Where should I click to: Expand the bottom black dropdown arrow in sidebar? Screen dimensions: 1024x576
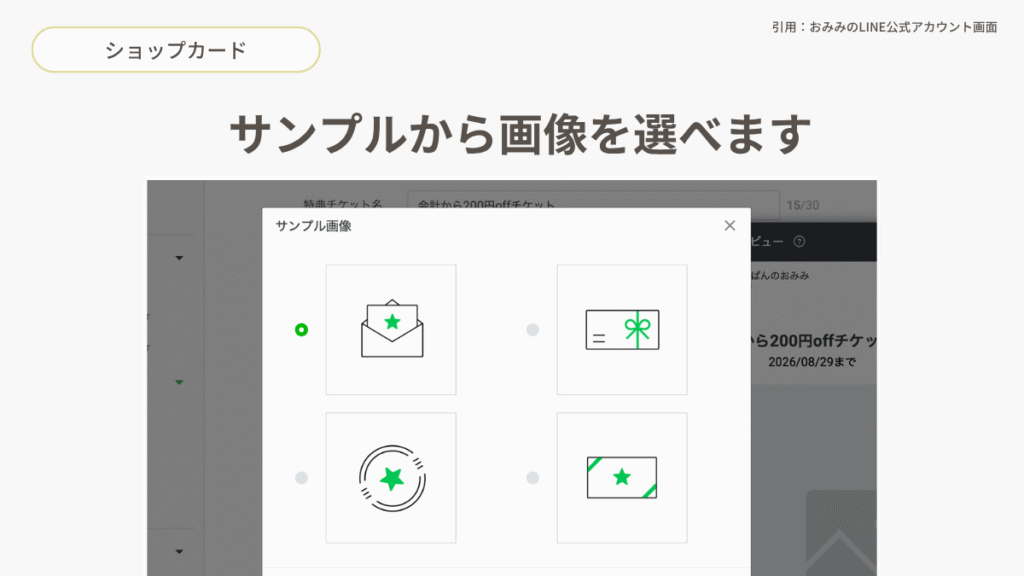click(179, 550)
